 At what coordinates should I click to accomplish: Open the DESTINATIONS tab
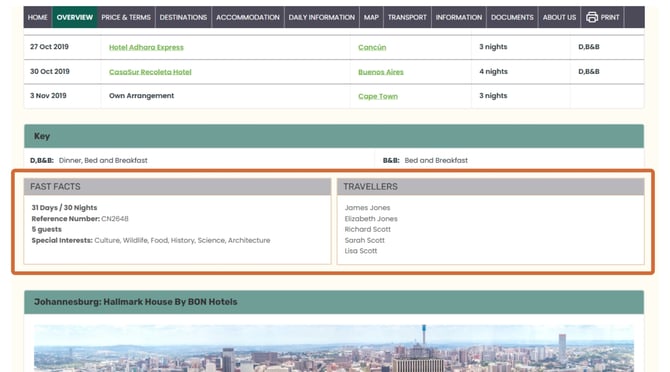point(183,17)
